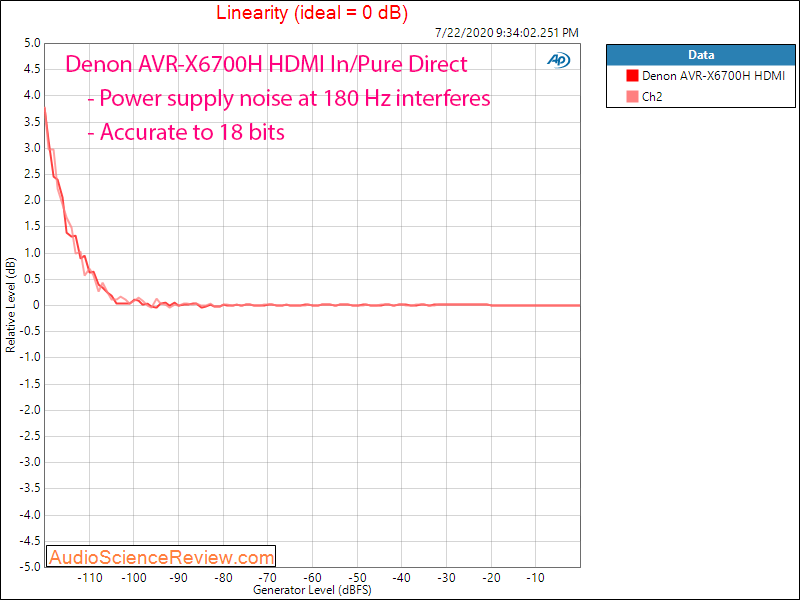This screenshot has width=800, height=600.
Task: Click the annotation Denon AVR-X6700H HDMI In/Pure Direct
Action: click(266, 64)
